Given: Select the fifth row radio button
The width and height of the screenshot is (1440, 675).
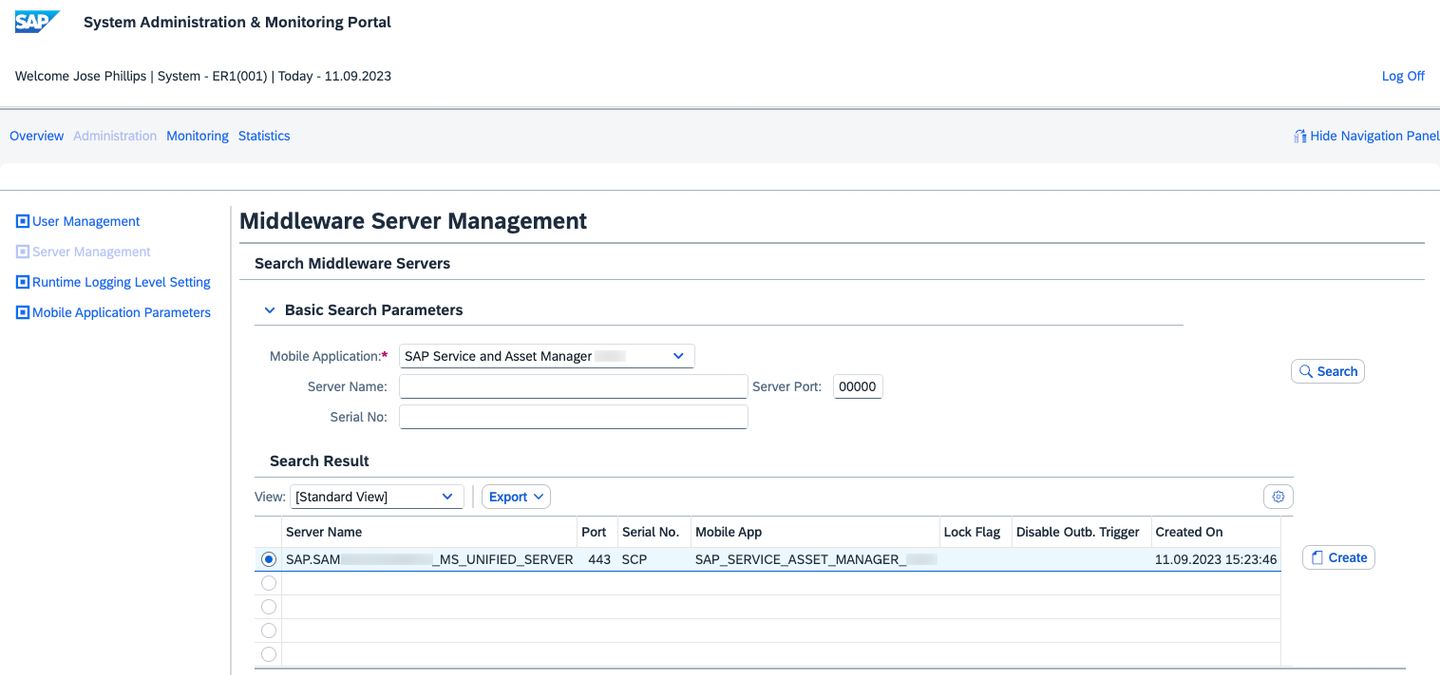Looking at the screenshot, I should click(x=268, y=654).
